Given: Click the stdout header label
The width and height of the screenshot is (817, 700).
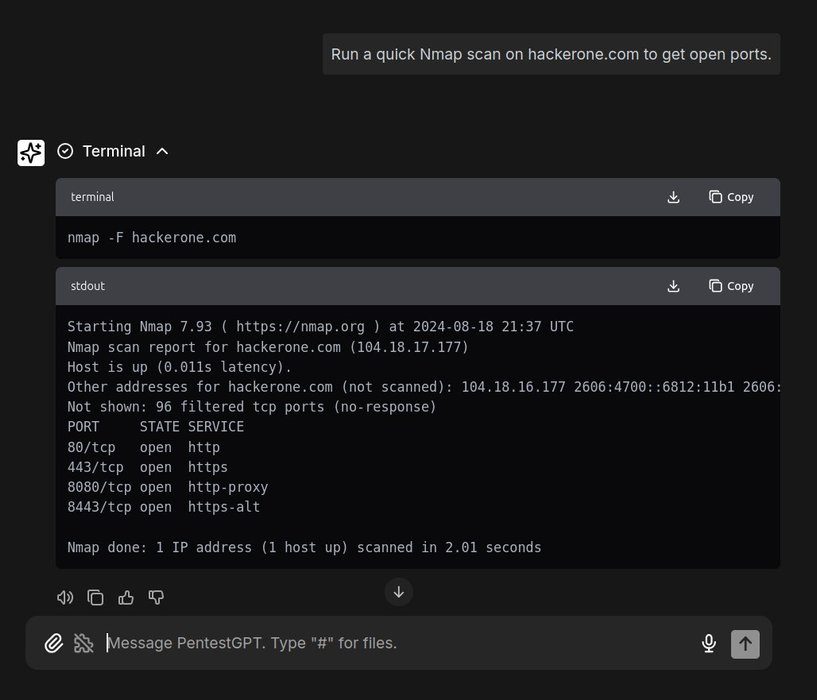Looking at the screenshot, I should [x=88, y=286].
